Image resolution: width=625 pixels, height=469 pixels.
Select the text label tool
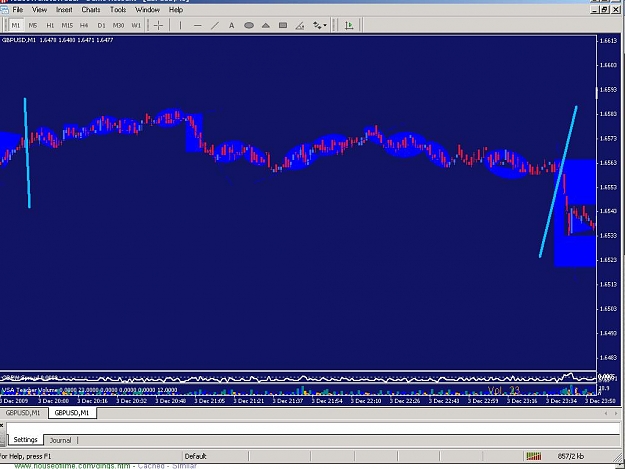232,26
